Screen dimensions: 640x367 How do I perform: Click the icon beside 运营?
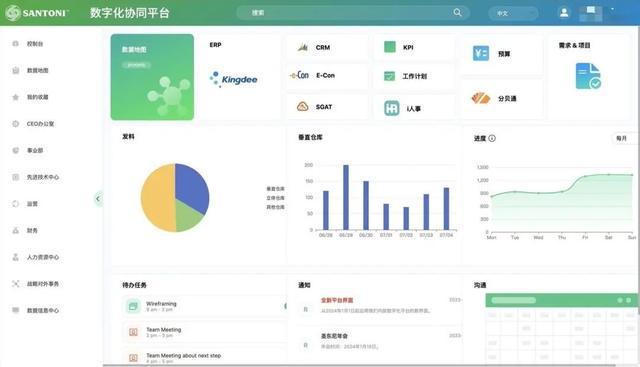point(16,204)
